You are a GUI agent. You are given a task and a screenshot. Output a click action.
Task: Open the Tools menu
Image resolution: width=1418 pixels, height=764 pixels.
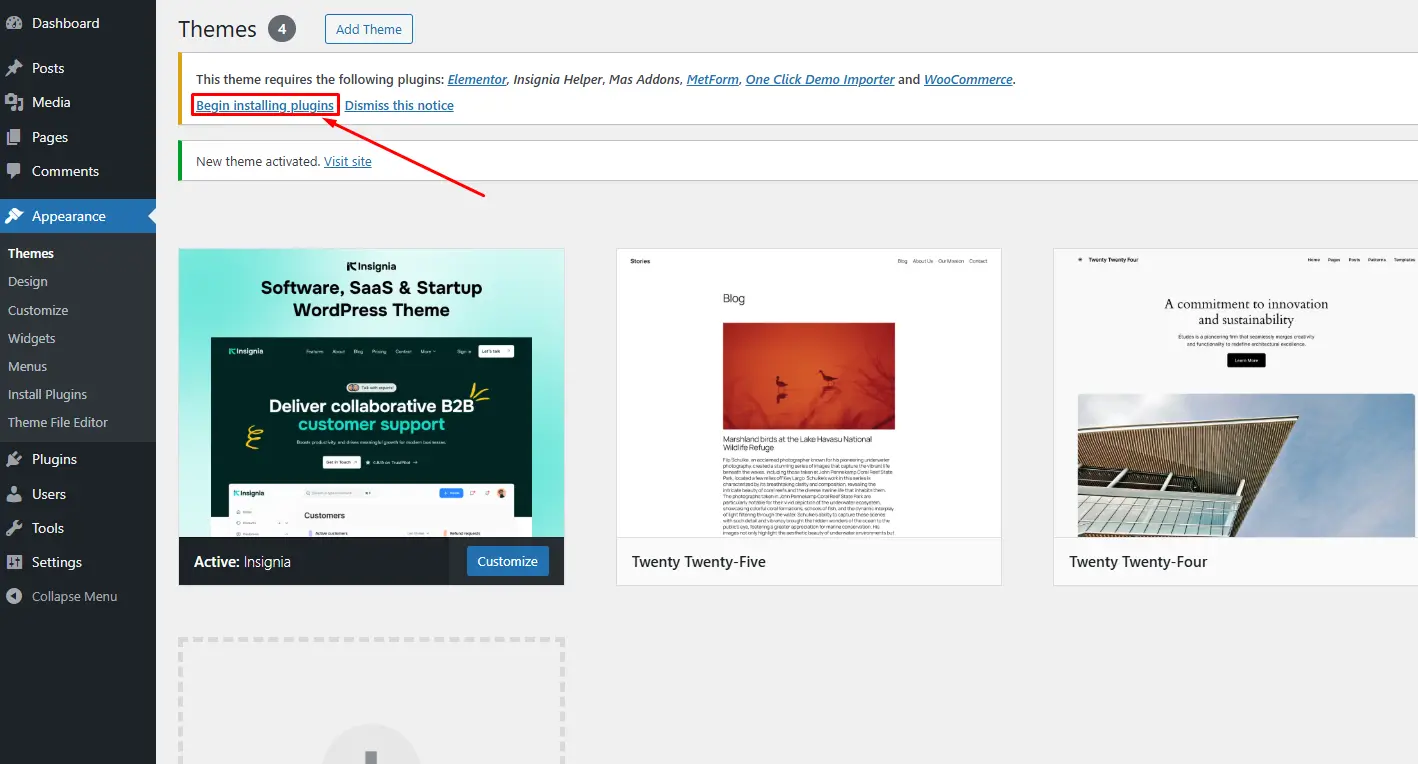pos(78,528)
